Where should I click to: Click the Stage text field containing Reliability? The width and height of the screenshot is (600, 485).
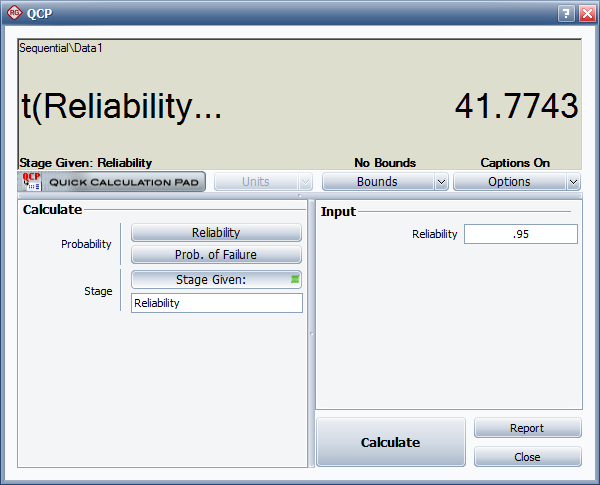click(x=216, y=303)
